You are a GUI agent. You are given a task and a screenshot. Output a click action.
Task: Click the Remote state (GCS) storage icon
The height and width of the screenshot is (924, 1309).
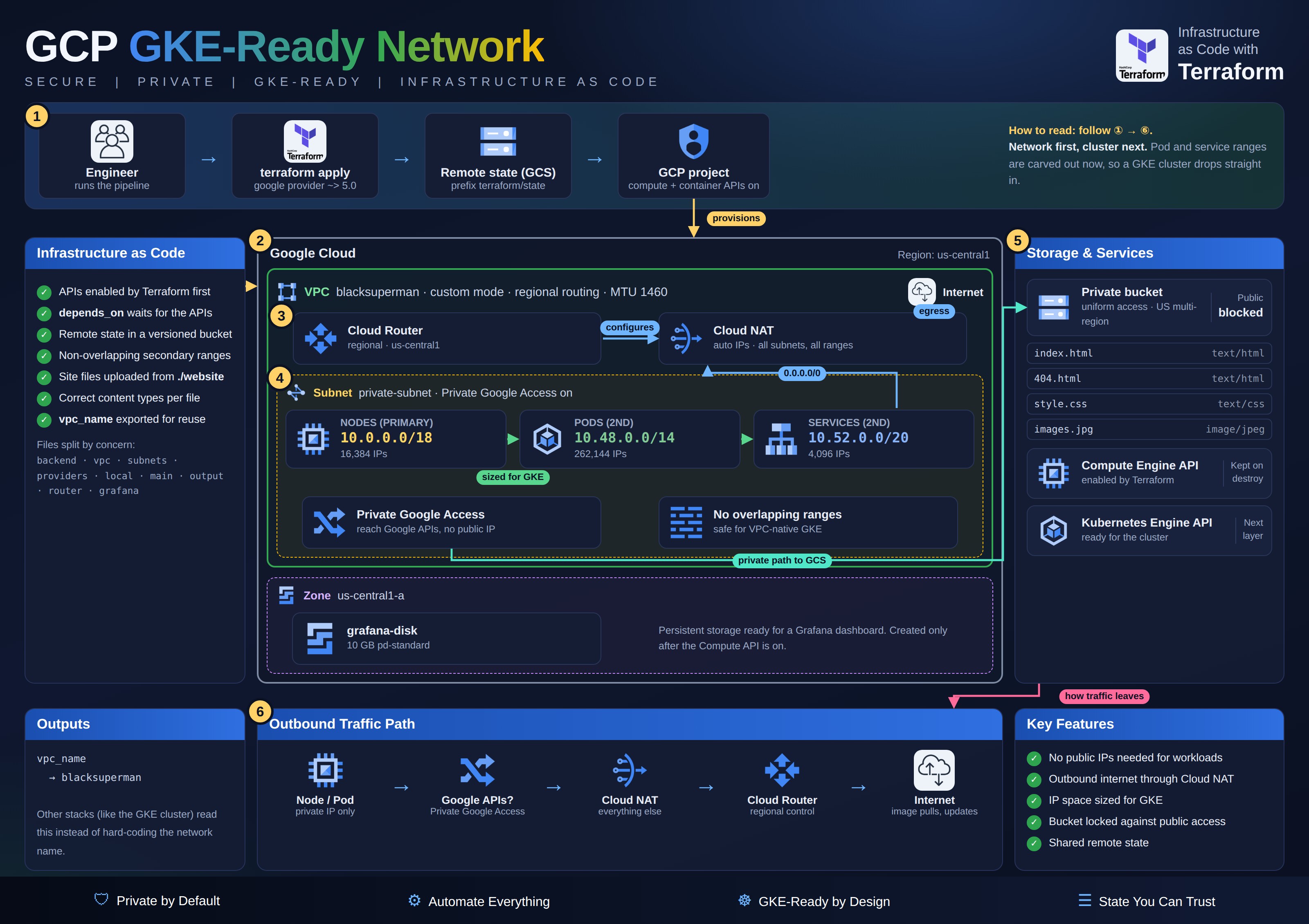pyautogui.click(x=498, y=141)
